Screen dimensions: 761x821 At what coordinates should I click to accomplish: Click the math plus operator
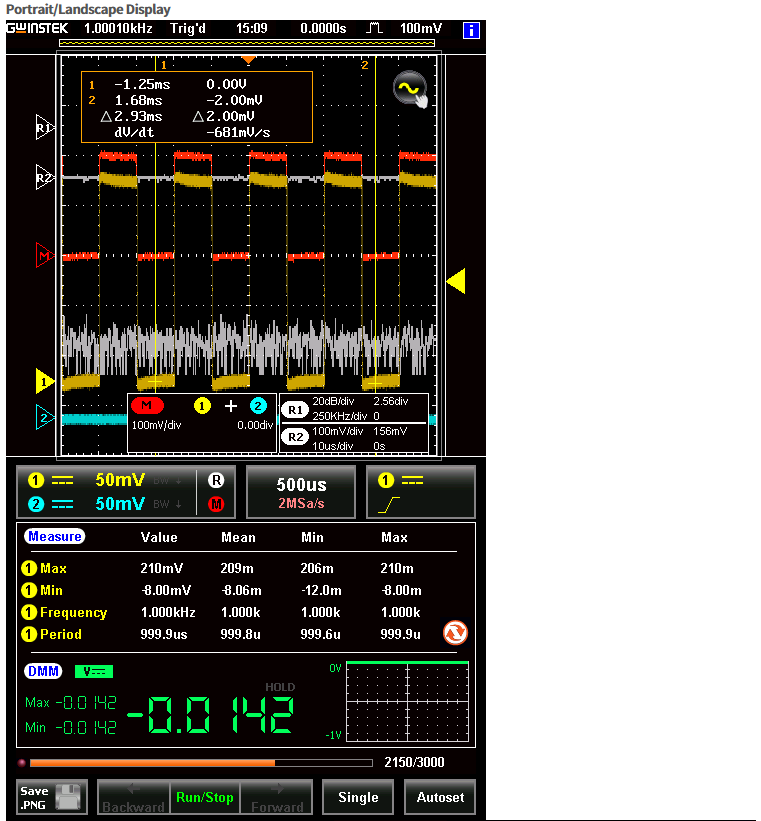point(230,406)
